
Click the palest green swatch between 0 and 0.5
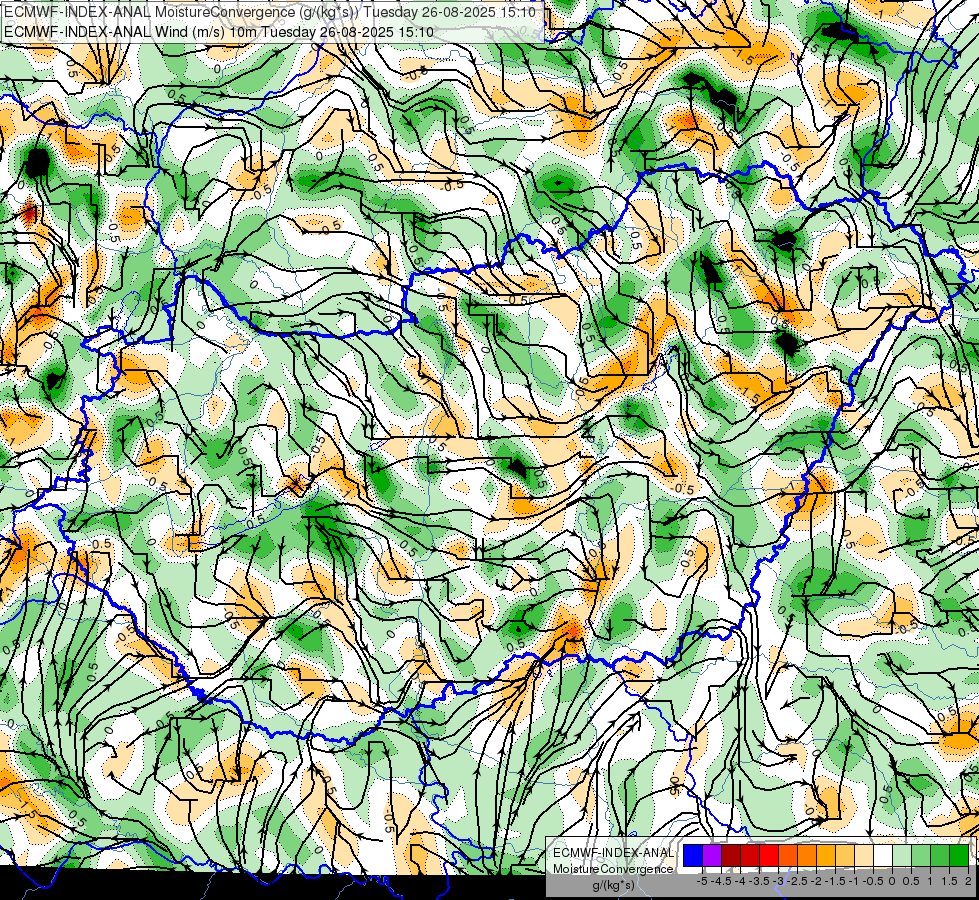point(902,856)
